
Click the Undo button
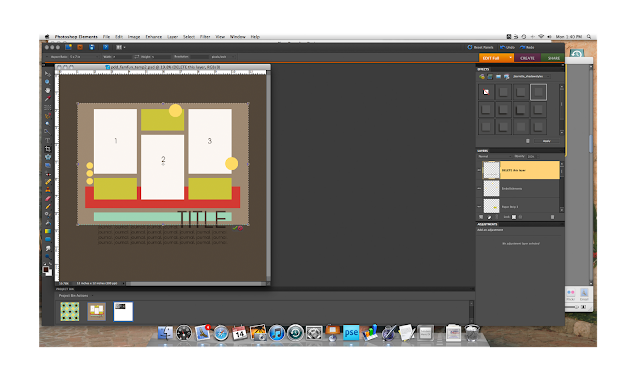[507, 47]
